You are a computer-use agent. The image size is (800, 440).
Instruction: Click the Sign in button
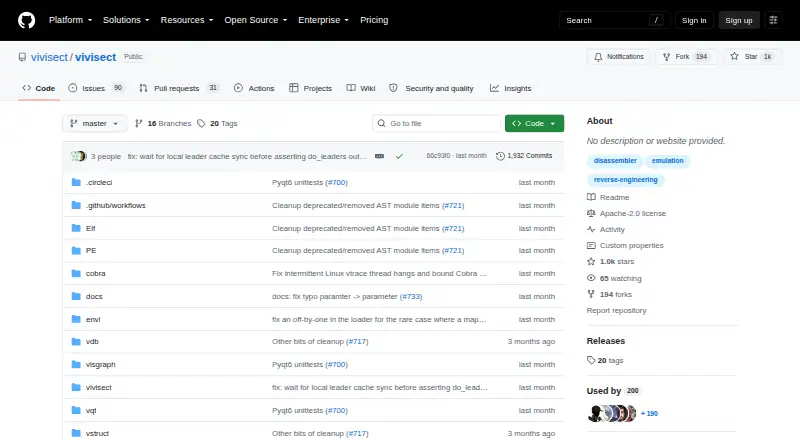pos(694,20)
